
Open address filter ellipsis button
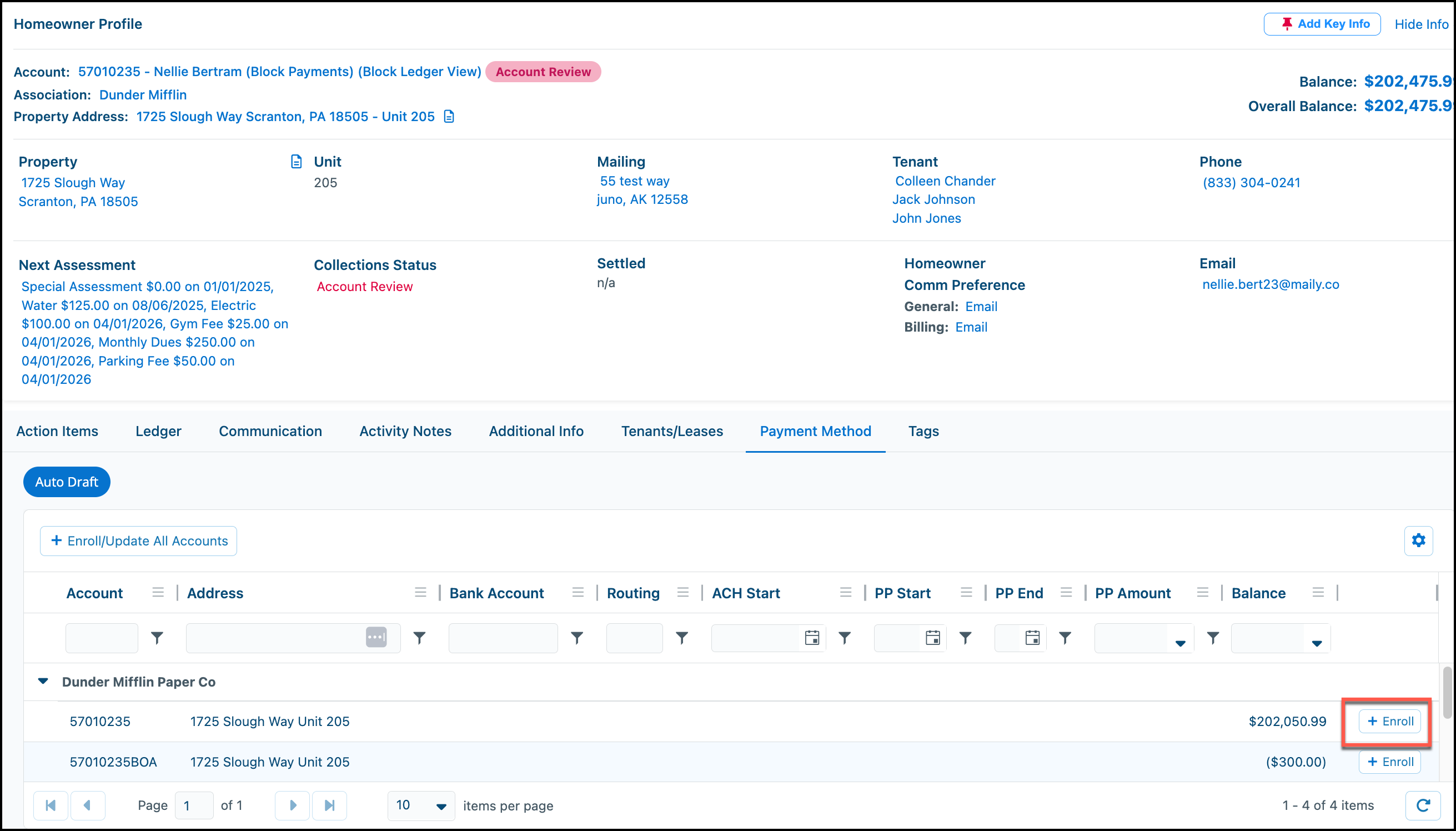376,637
